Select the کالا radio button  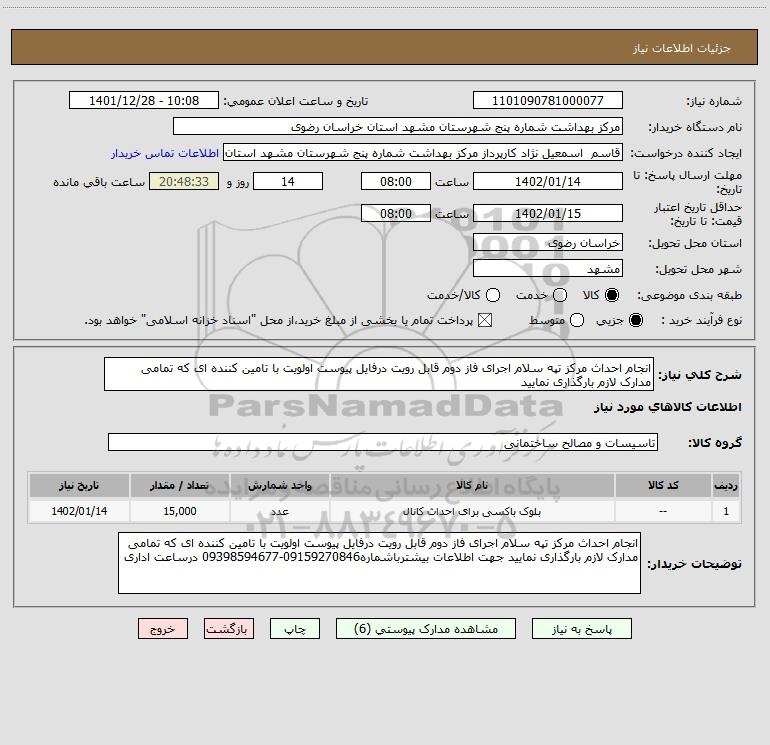pyautogui.click(x=612, y=295)
